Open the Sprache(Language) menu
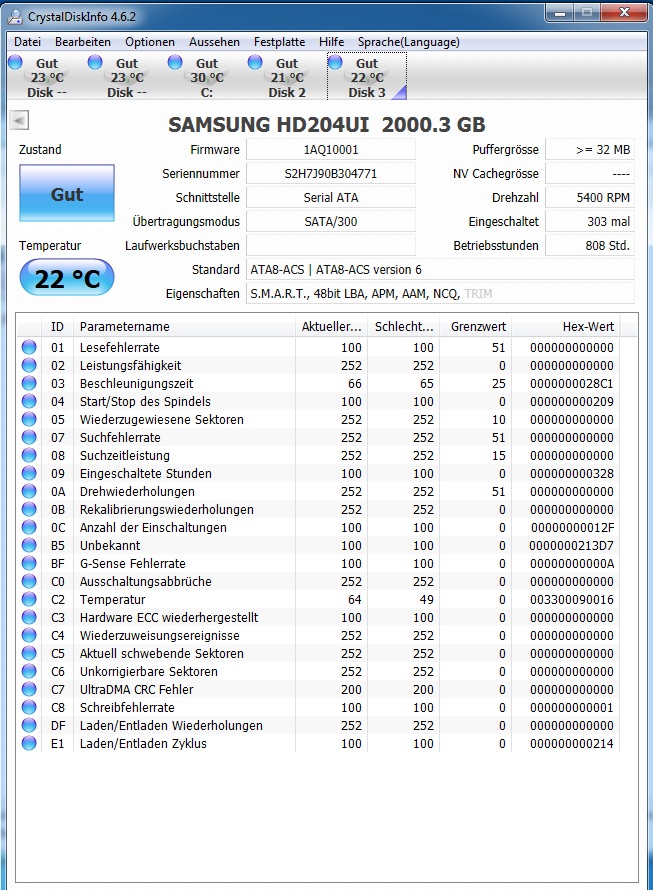This screenshot has height=890, width=653. [x=409, y=42]
